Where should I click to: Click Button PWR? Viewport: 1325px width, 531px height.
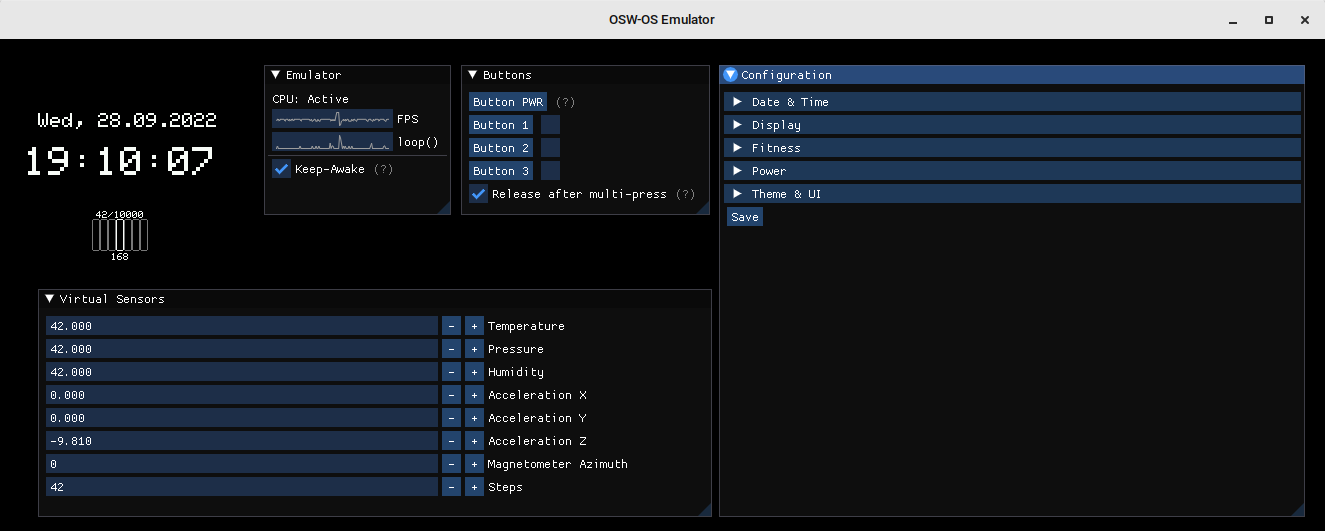tap(508, 102)
